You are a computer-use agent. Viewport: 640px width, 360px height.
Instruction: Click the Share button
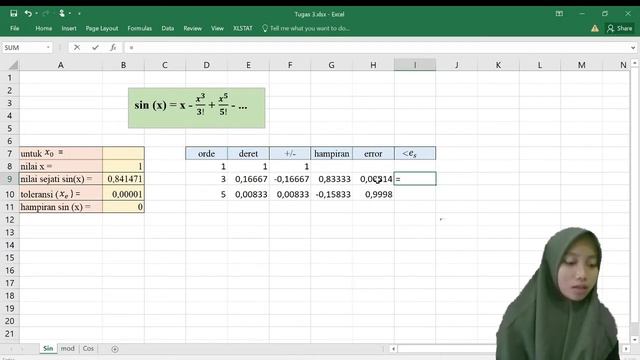[620, 28]
